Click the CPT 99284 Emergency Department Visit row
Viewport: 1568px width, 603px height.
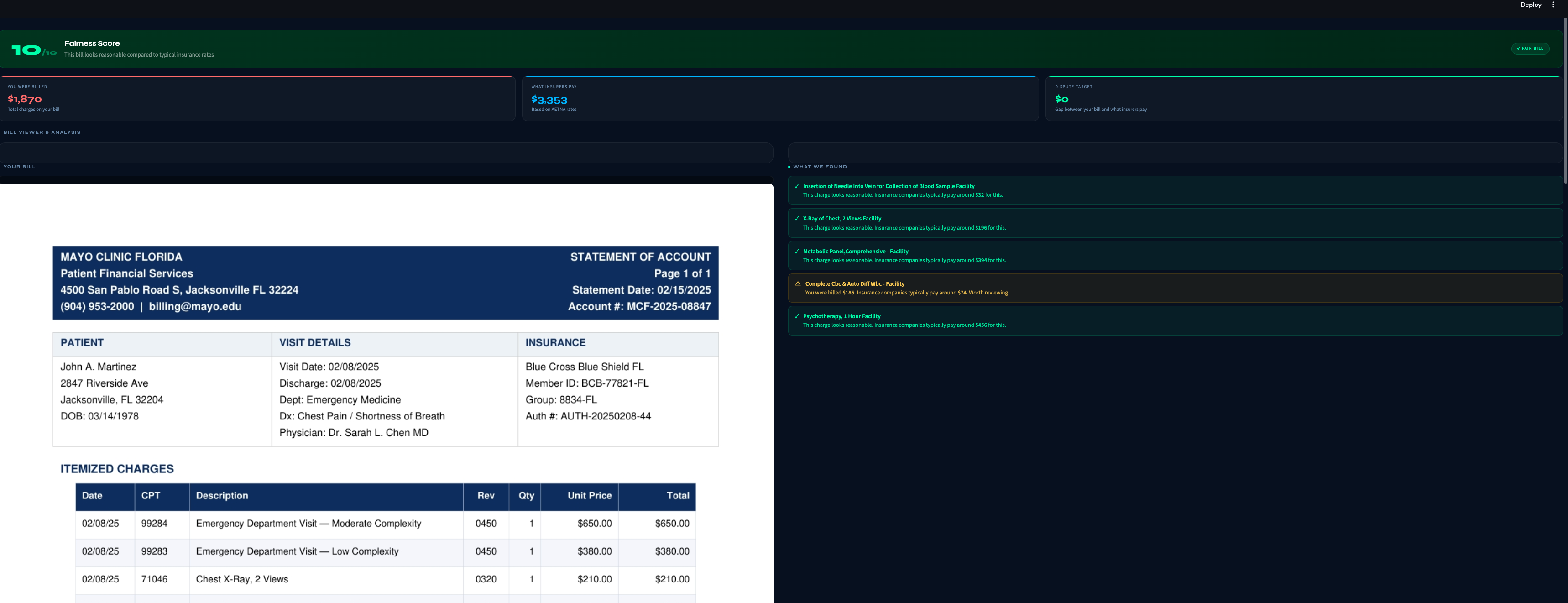point(308,524)
